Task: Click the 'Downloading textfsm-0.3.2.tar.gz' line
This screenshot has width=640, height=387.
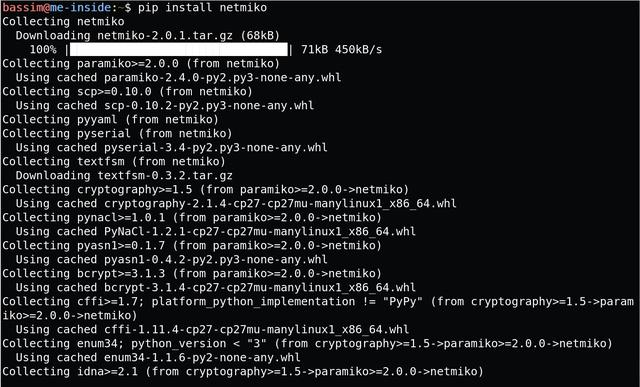Action: [x=124, y=176]
